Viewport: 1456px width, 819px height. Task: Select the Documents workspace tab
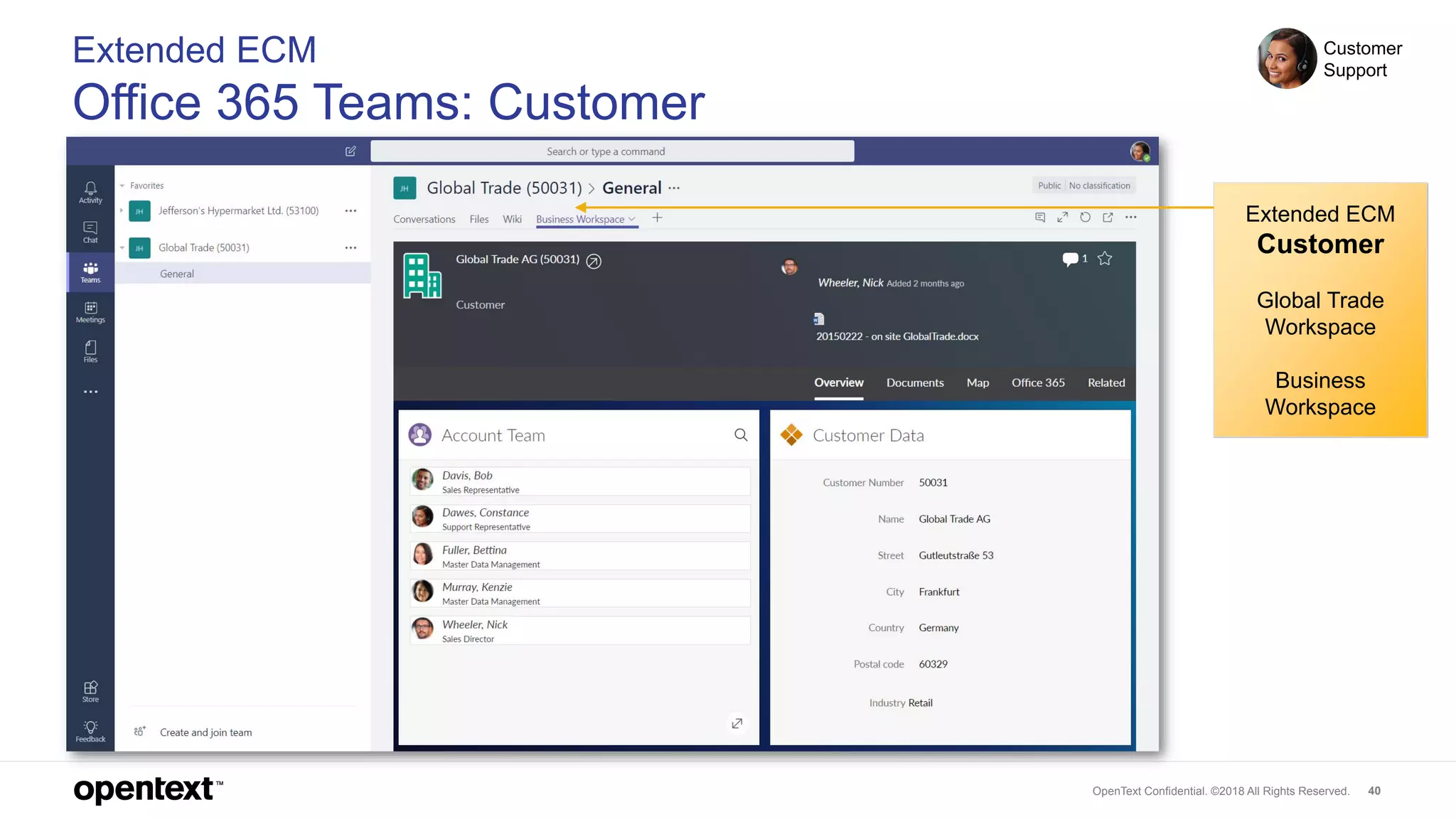click(x=915, y=382)
